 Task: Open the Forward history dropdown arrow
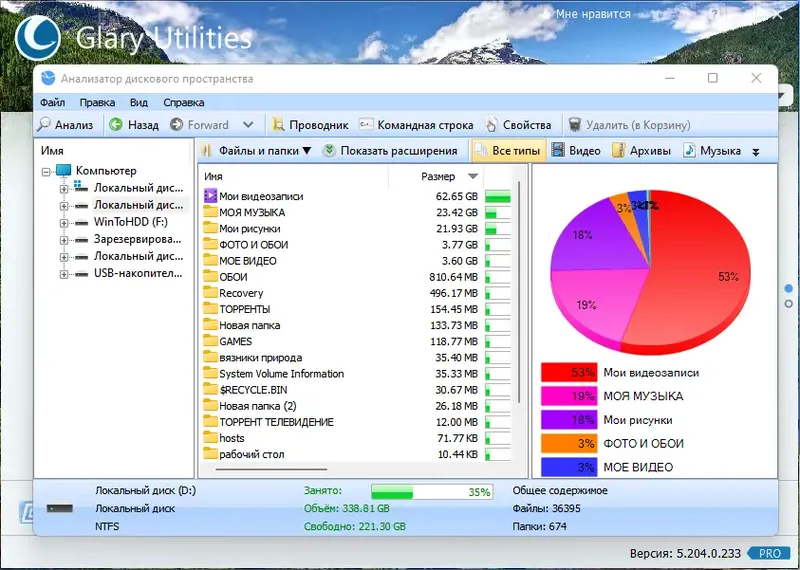[x=248, y=125]
